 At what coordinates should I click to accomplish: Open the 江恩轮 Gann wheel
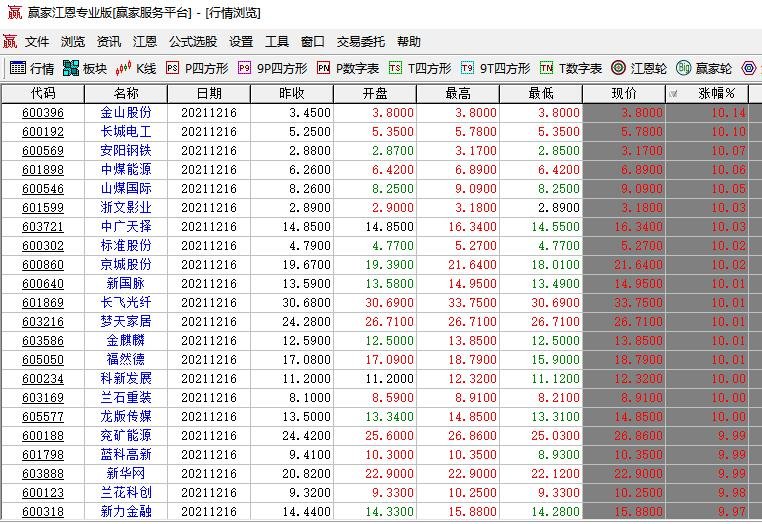tap(639, 68)
